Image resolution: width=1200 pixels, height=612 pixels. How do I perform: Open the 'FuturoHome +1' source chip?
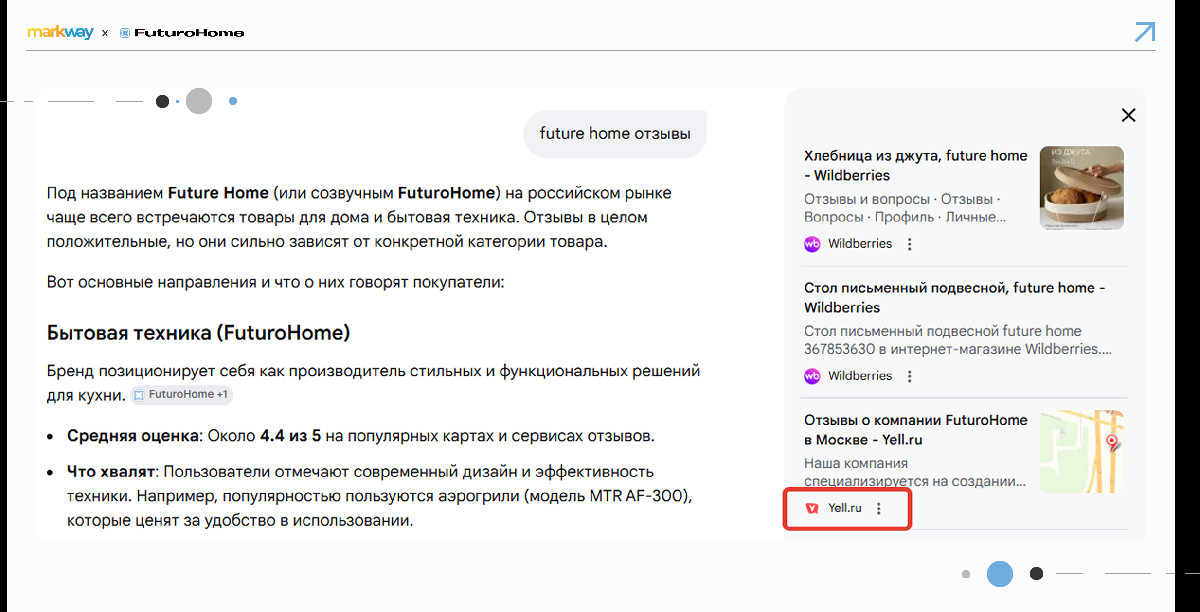tap(181, 395)
